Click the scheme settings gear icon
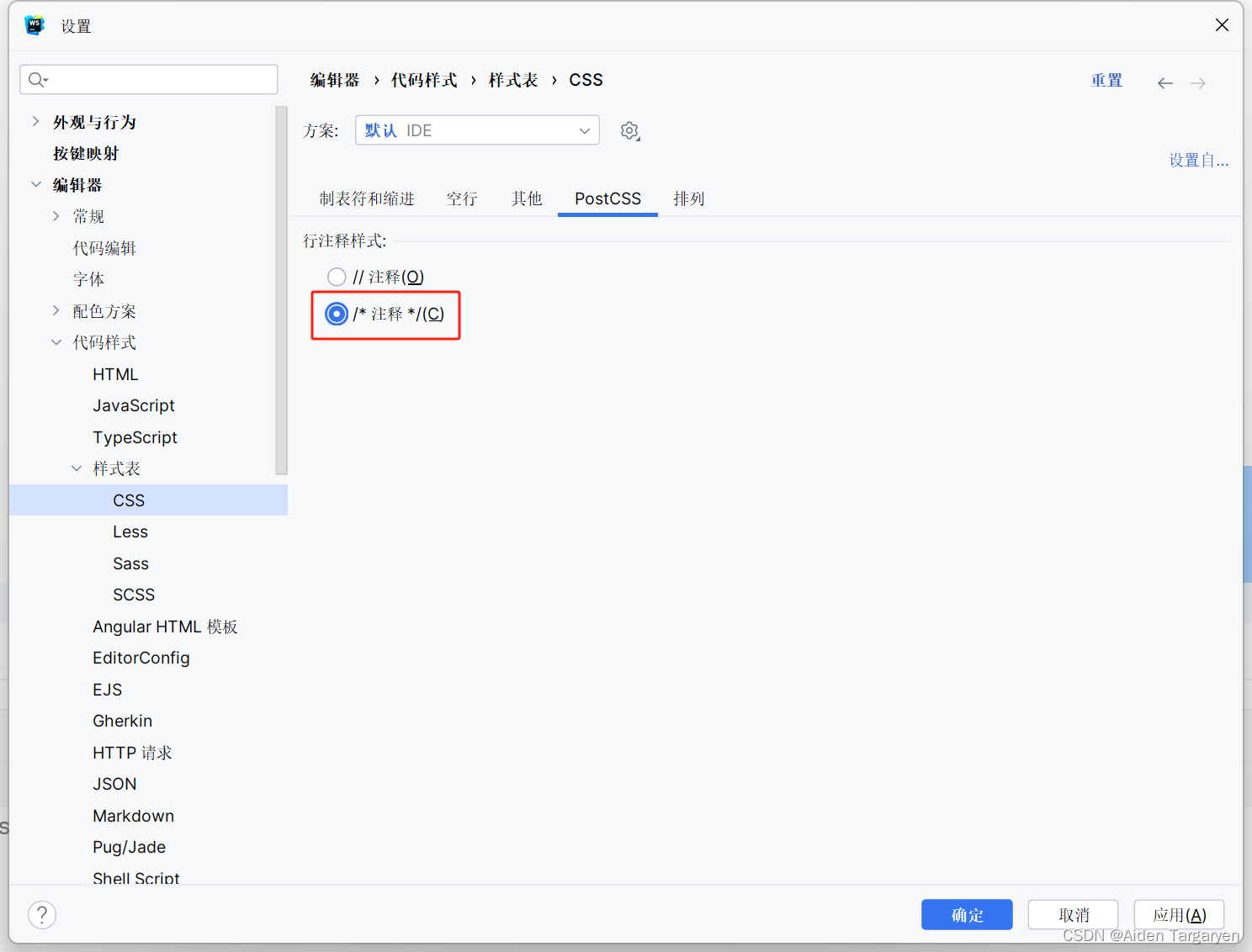This screenshot has height=952, width=1252. tap(630, 131)
